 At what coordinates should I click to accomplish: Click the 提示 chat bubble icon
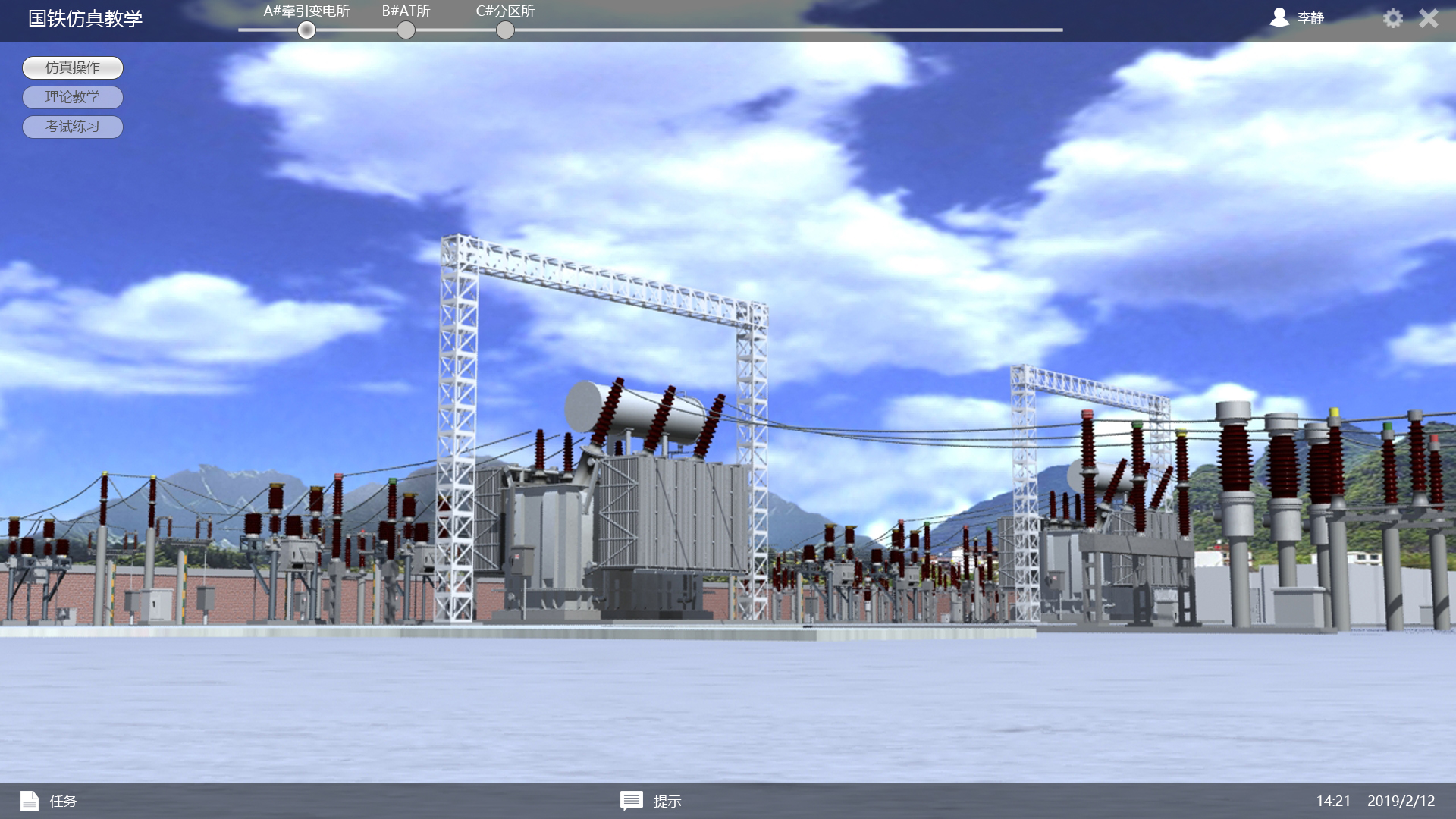pos(631,801)
